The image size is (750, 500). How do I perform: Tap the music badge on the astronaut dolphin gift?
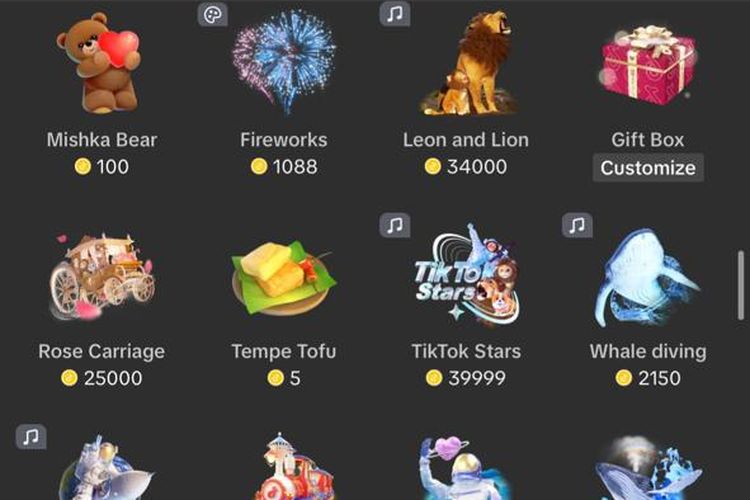tap(31, 436)
